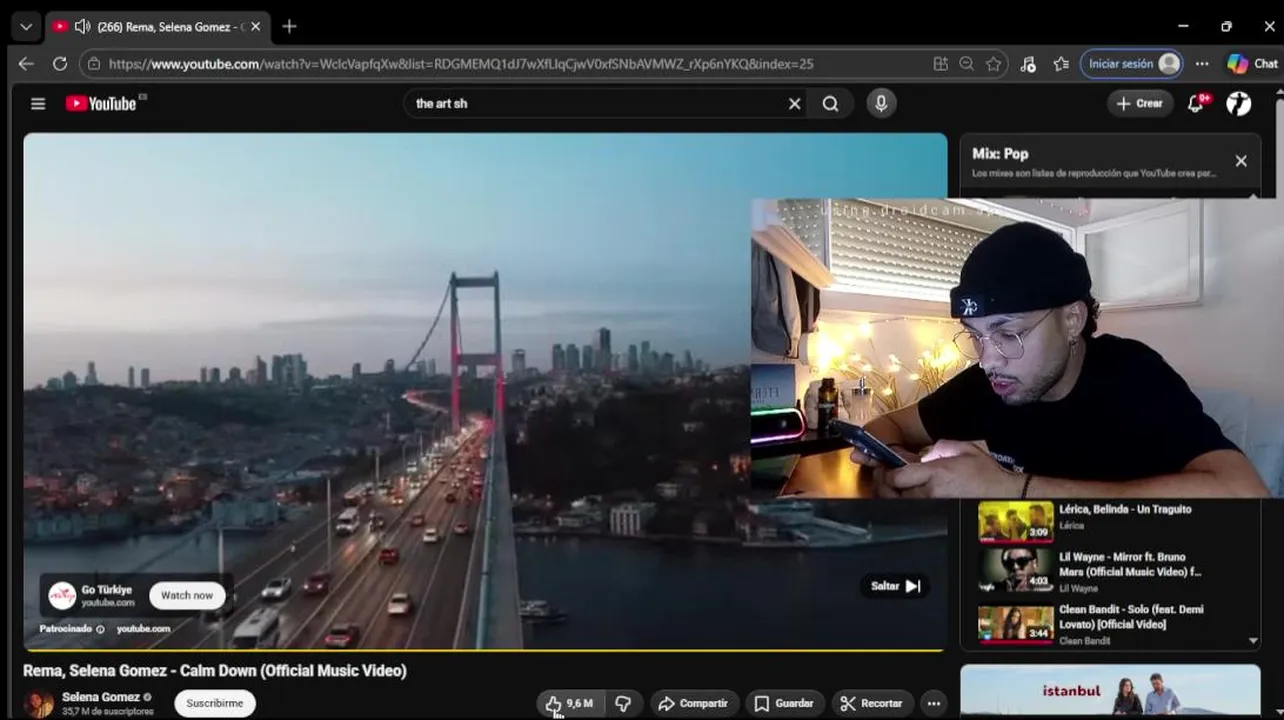Click the 9,6 M like count

580,704
